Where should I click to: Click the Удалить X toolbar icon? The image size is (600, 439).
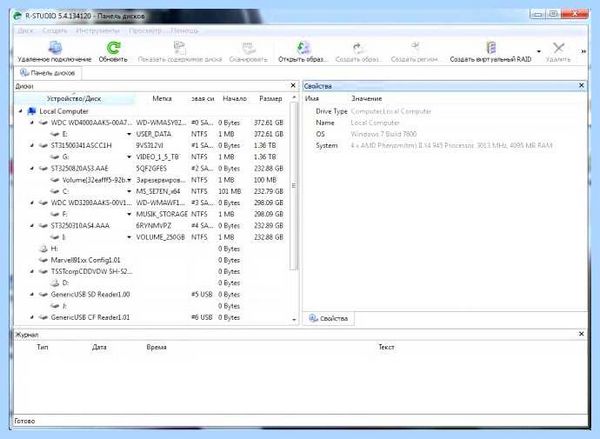click(558, 48)
